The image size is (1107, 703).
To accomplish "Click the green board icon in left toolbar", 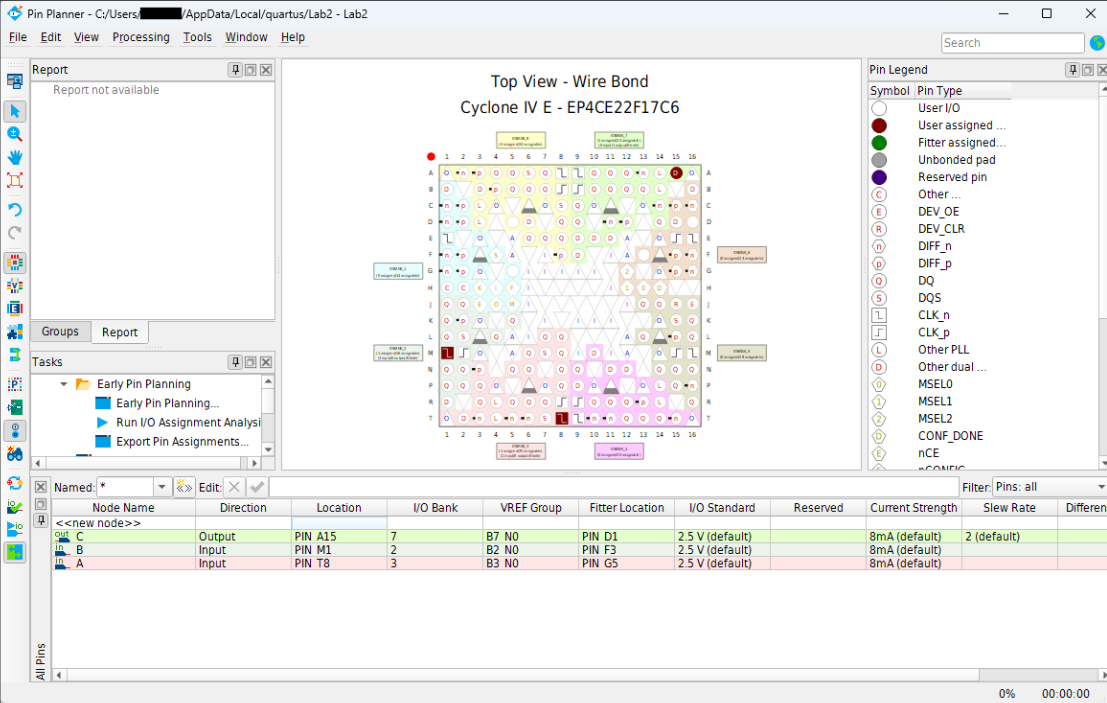I will point(15,407).
